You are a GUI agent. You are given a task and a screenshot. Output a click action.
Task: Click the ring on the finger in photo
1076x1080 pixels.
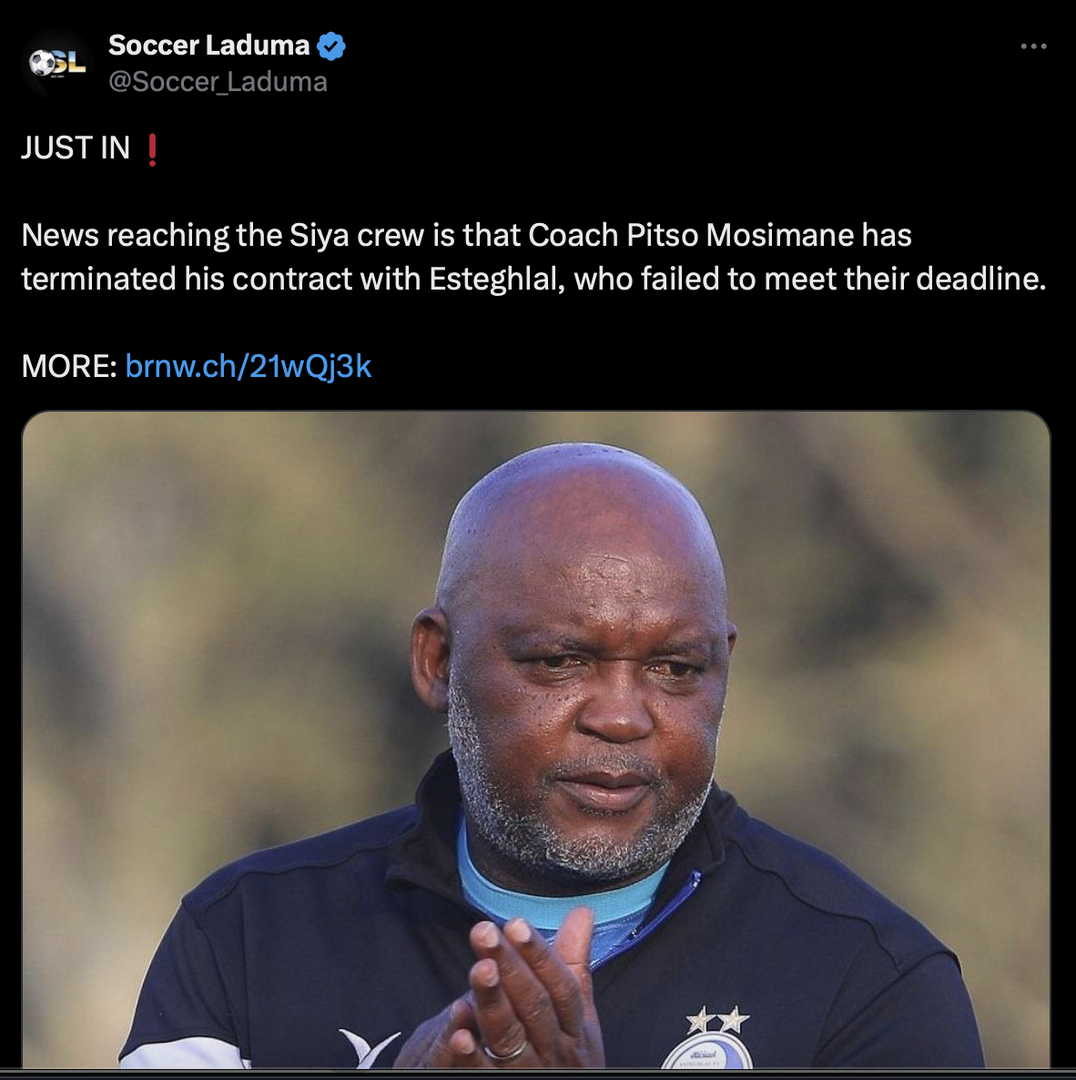coord(506,1050)
